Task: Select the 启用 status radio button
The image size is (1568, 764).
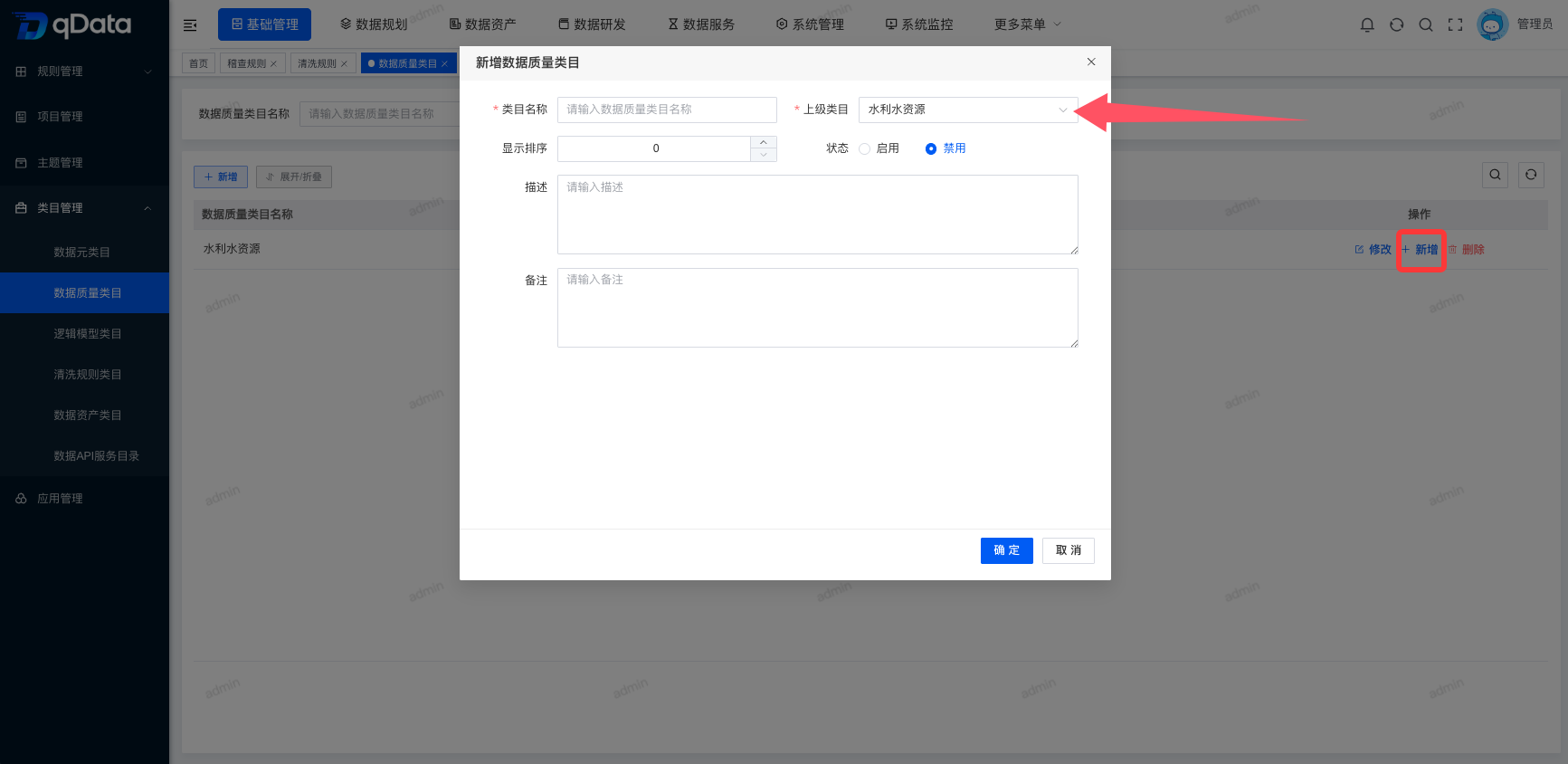Action: click(x=864, y=148)
